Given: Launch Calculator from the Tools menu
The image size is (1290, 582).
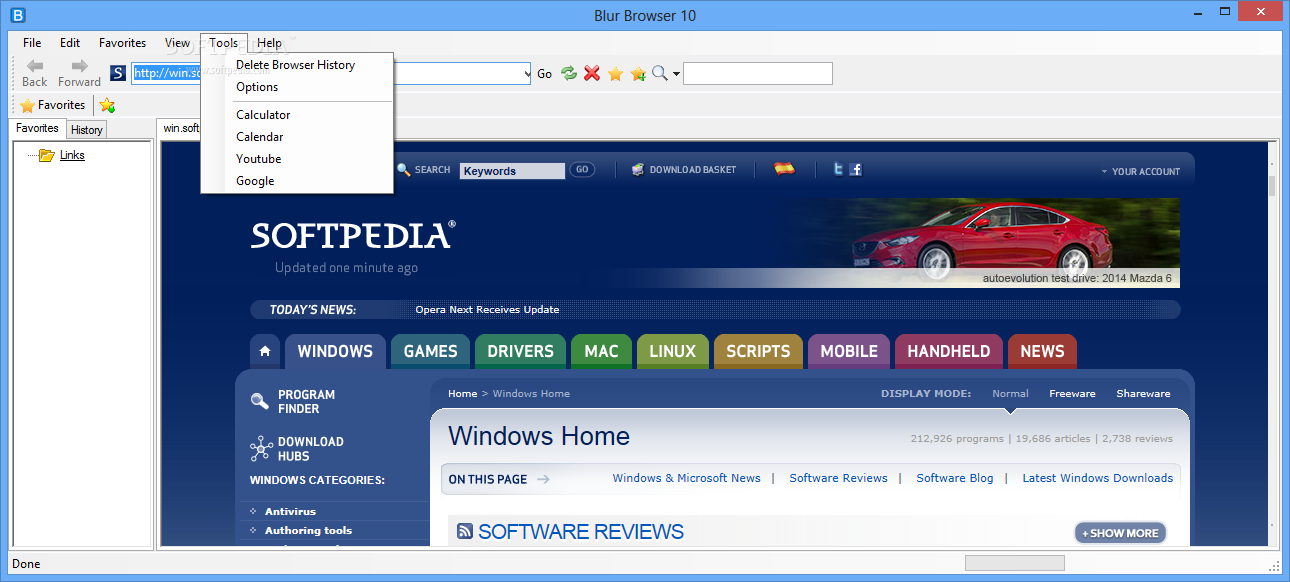Looking at the screenshot, I should pyautogui.click(x=297, y=115).
